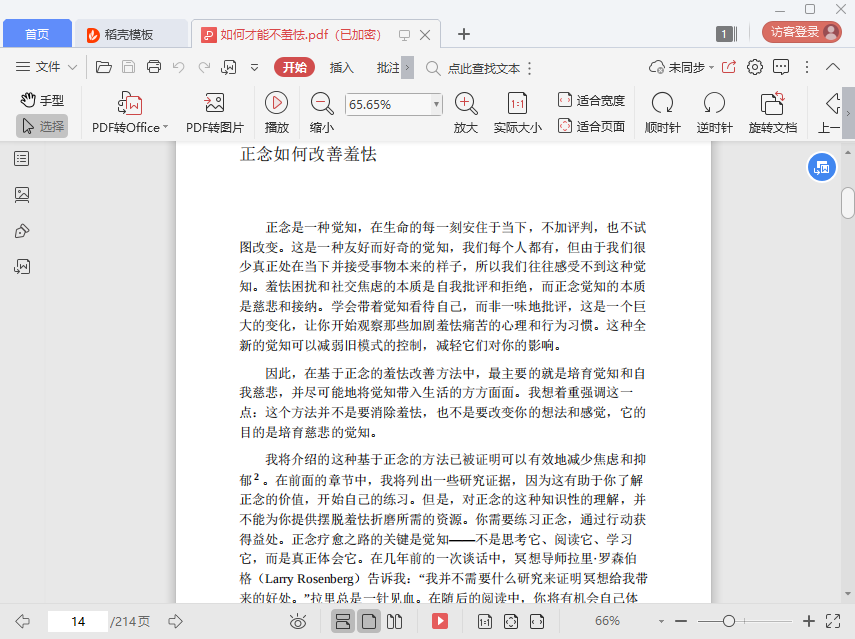Toggle eye protection mode in status bar
855x639 pixels.
(297, 622)
